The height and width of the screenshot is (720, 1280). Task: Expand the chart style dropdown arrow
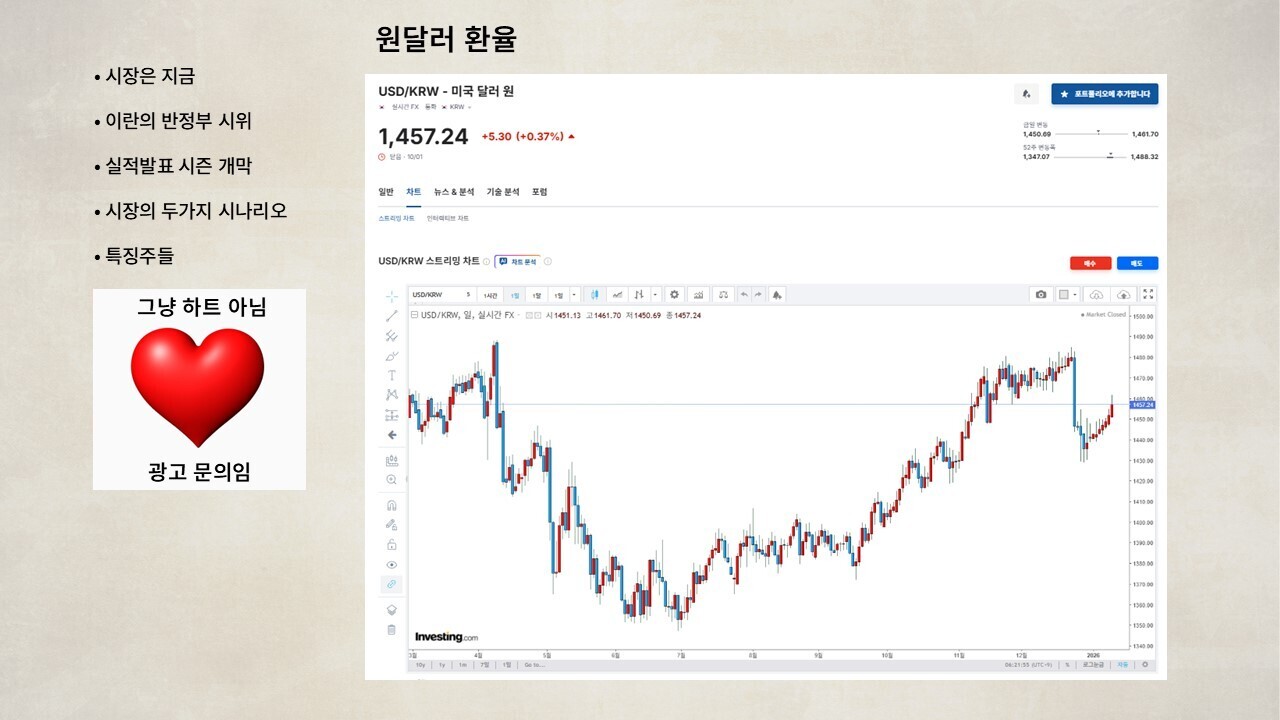655,295
